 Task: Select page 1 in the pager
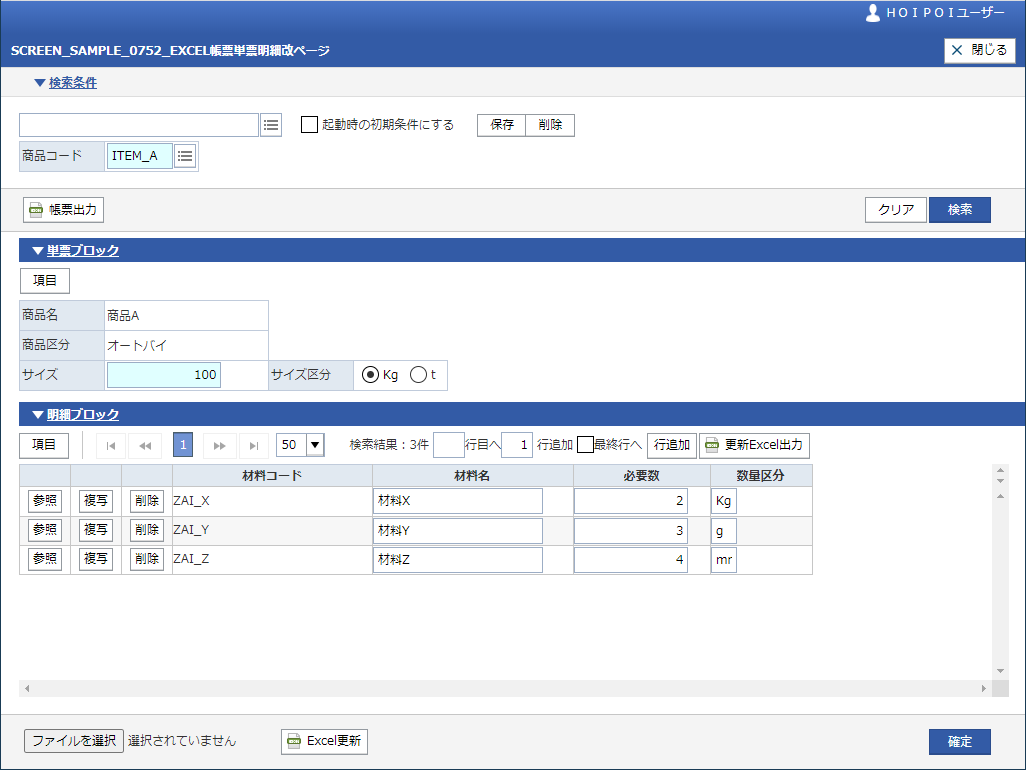[x=183, y=445]
